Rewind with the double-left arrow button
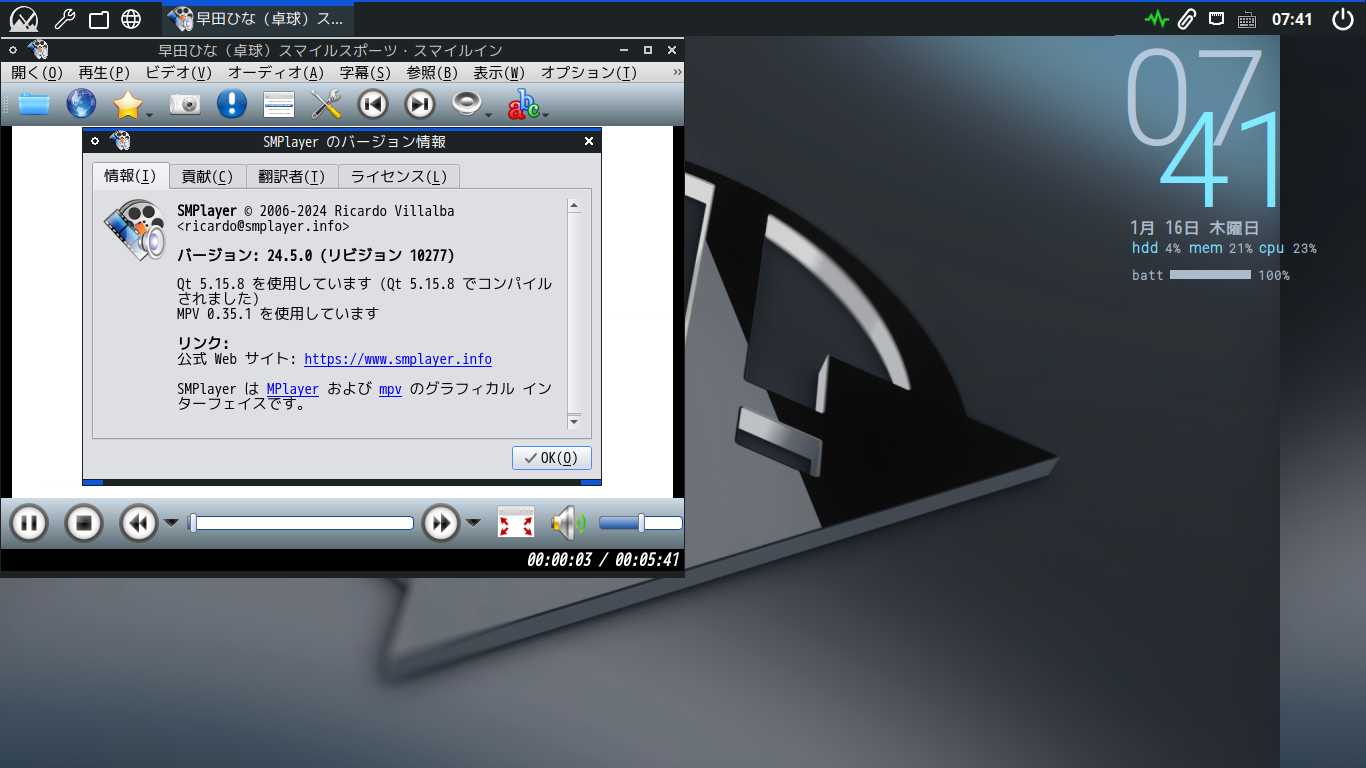The width and height of the screenshot is (1366, 768). 139,522
